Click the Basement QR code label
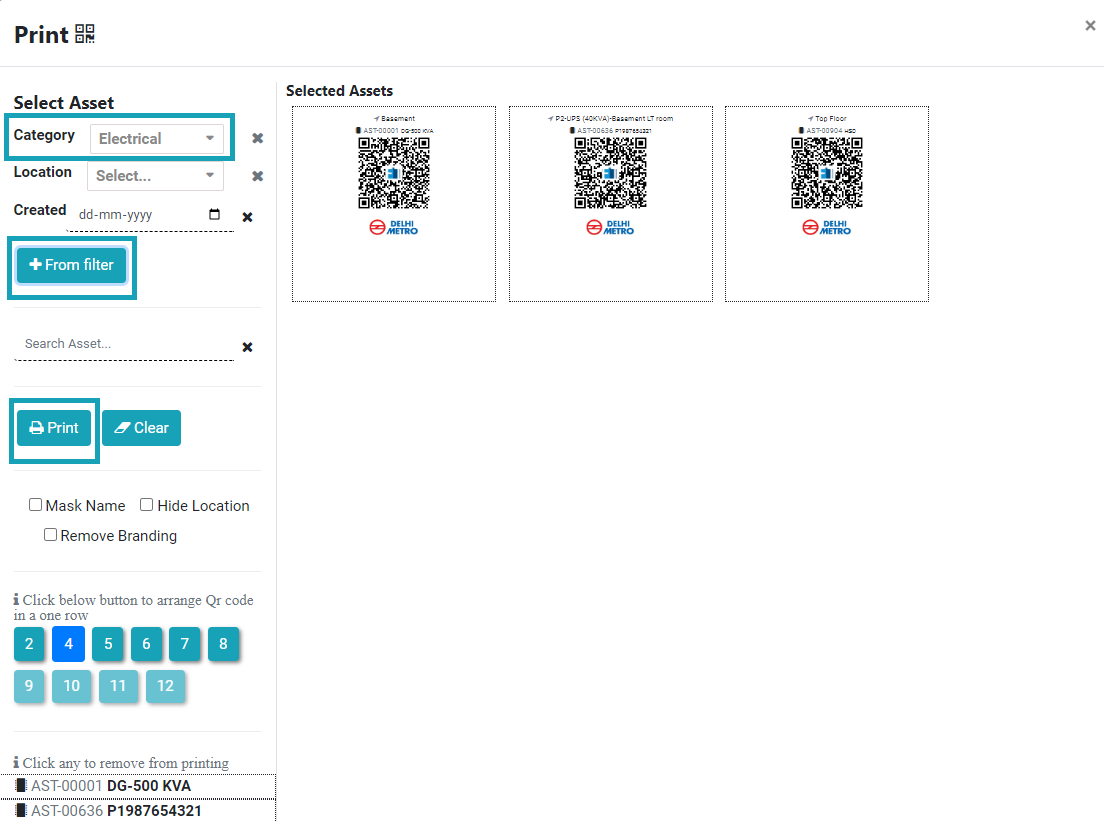The width and height of the screenshot is (1104, 821). [394, 203]
